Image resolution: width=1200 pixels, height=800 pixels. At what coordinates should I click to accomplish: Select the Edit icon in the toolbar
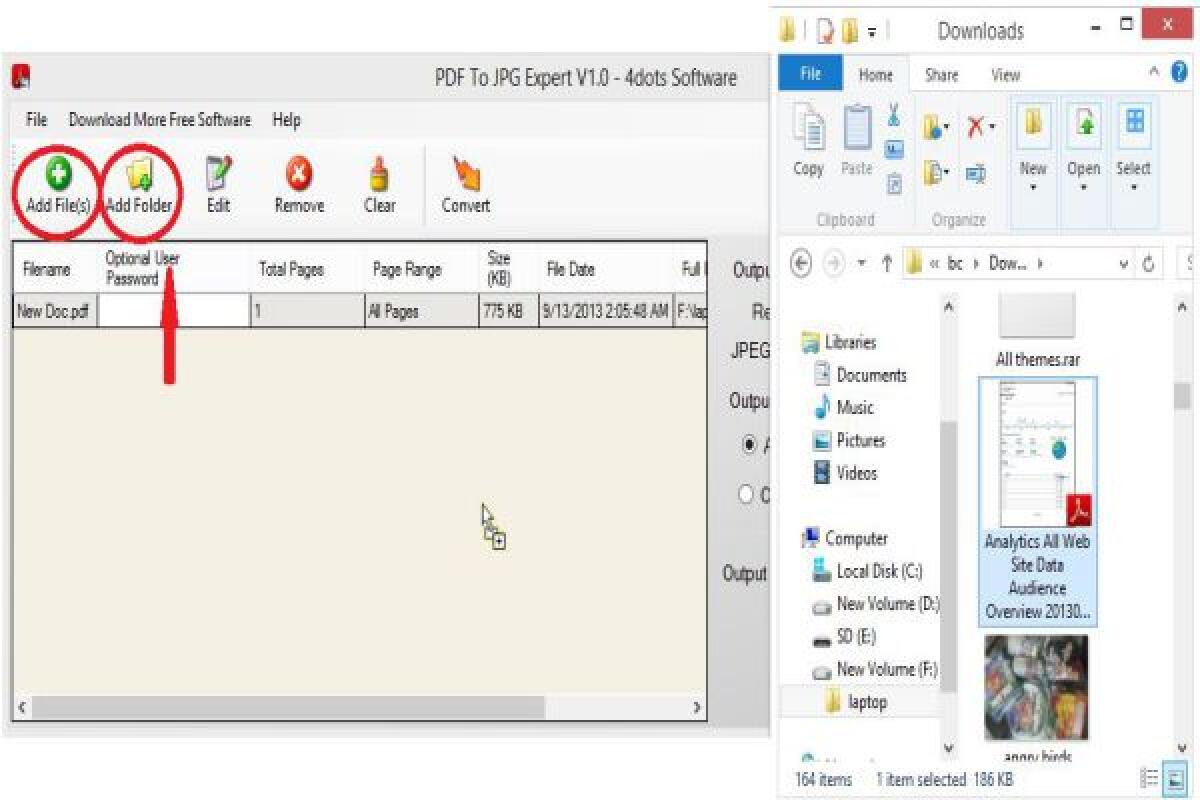[217, 180]
